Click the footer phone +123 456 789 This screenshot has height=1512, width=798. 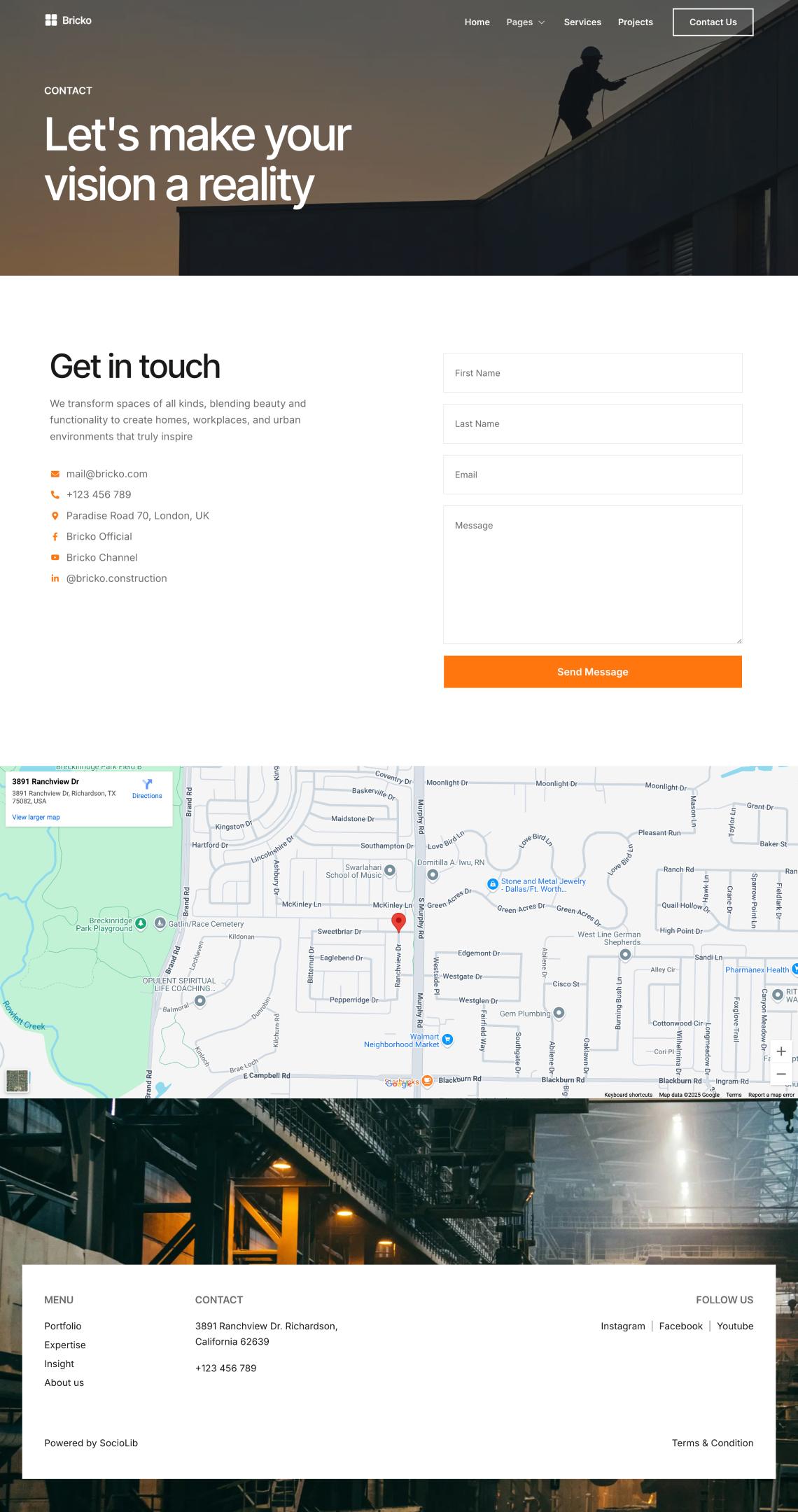(226, 1368)
